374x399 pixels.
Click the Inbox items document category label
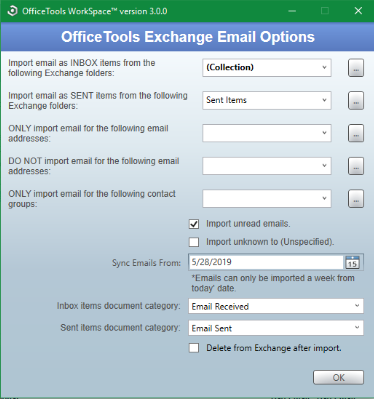(118, 306)
